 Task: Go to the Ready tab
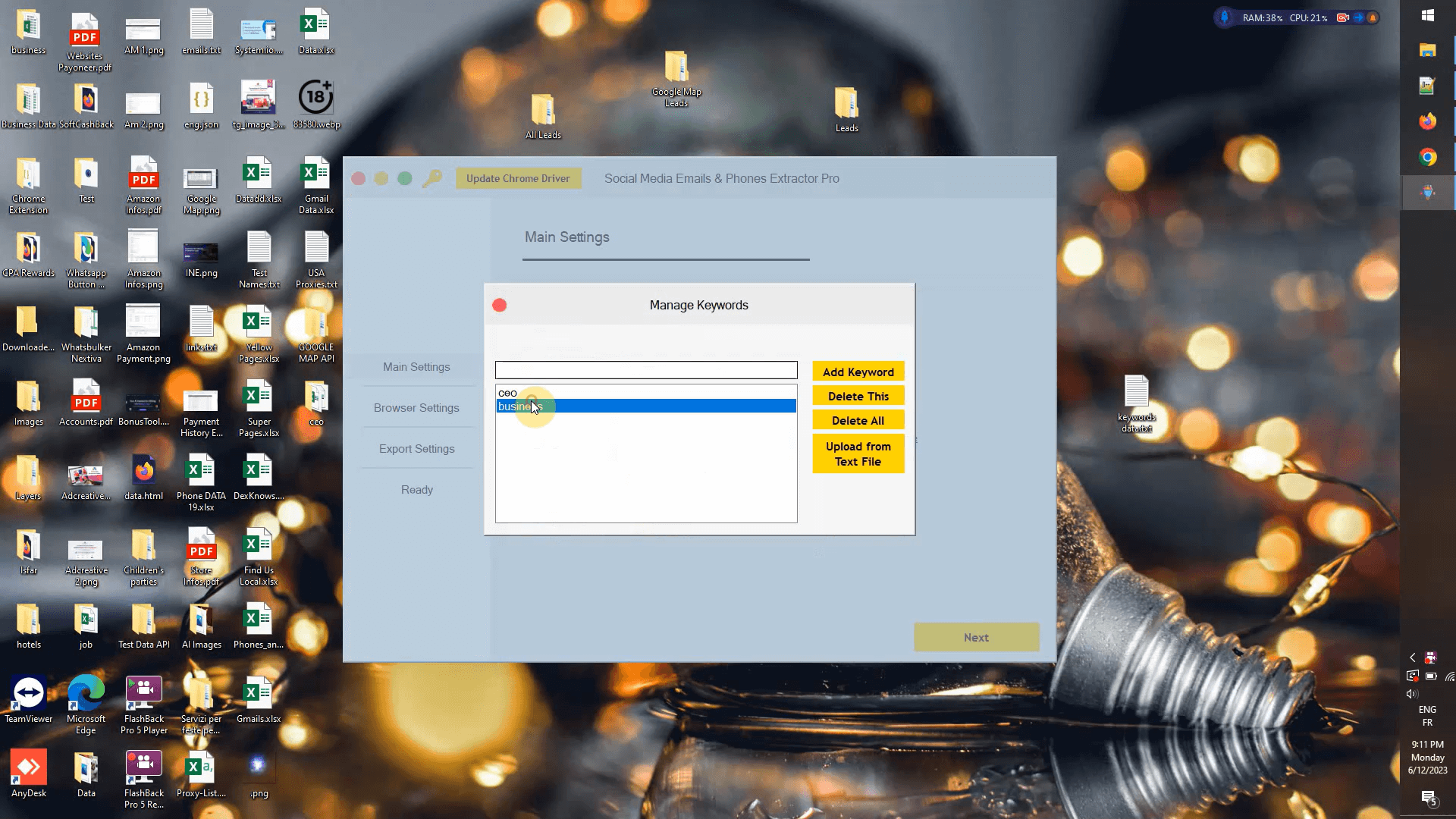point(416,490)
